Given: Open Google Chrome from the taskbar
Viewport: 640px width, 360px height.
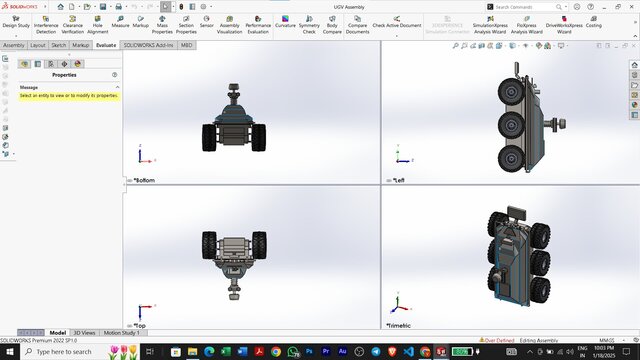Looking at the screenshot, I should pyautogui.click(x=276, y=351).
